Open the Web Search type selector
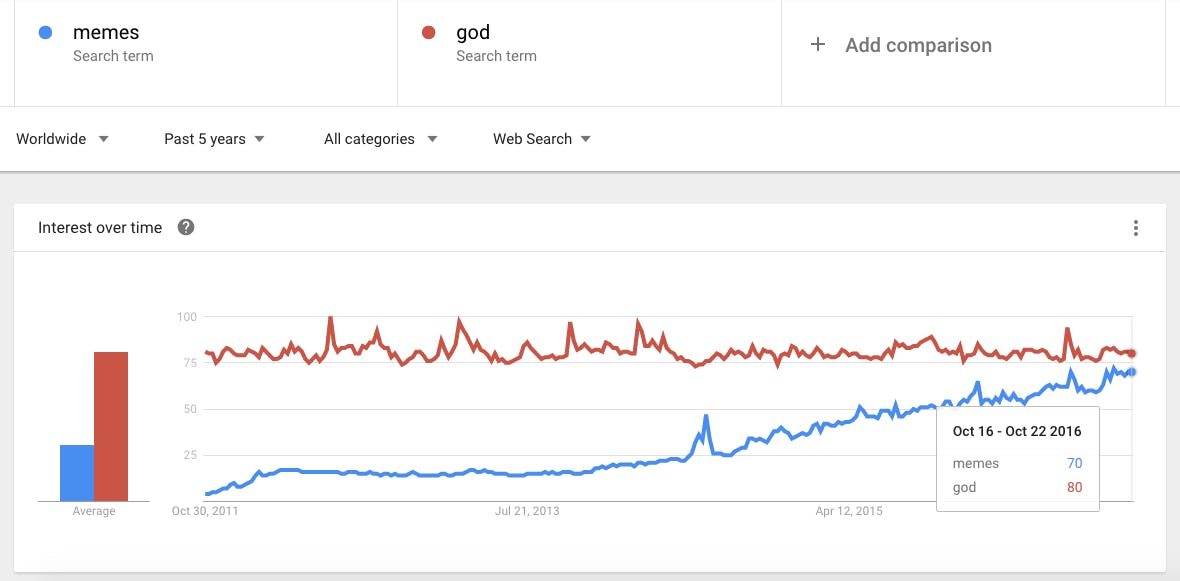 point(541,139)
